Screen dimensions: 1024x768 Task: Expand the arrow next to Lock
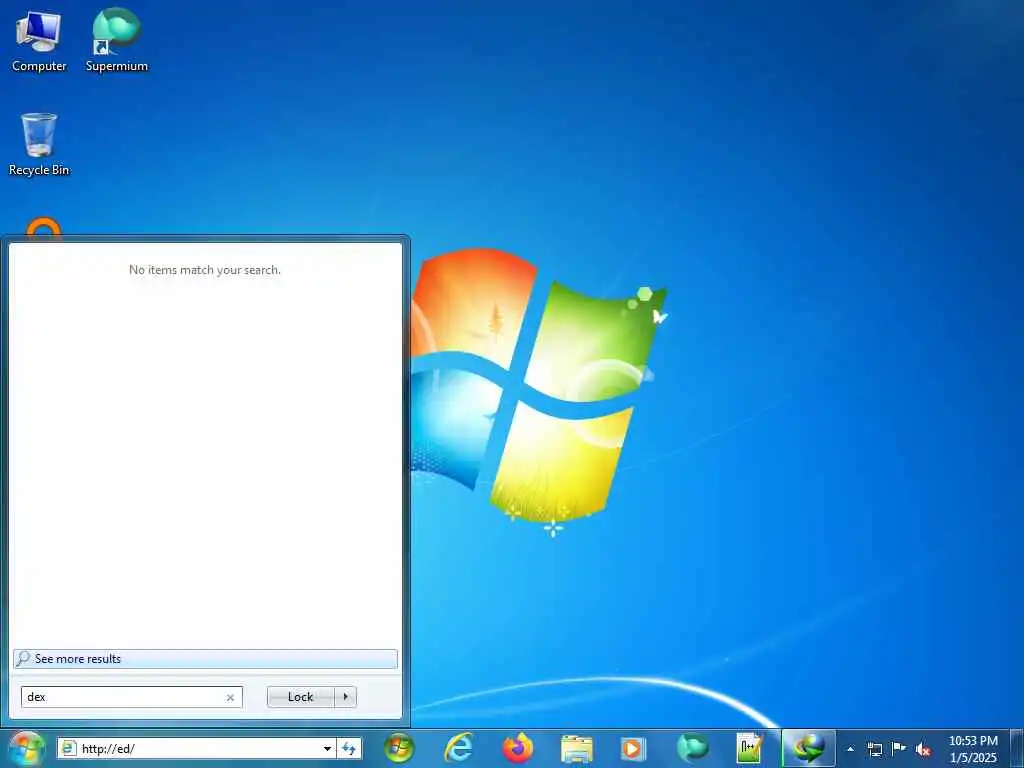(345, 697)
